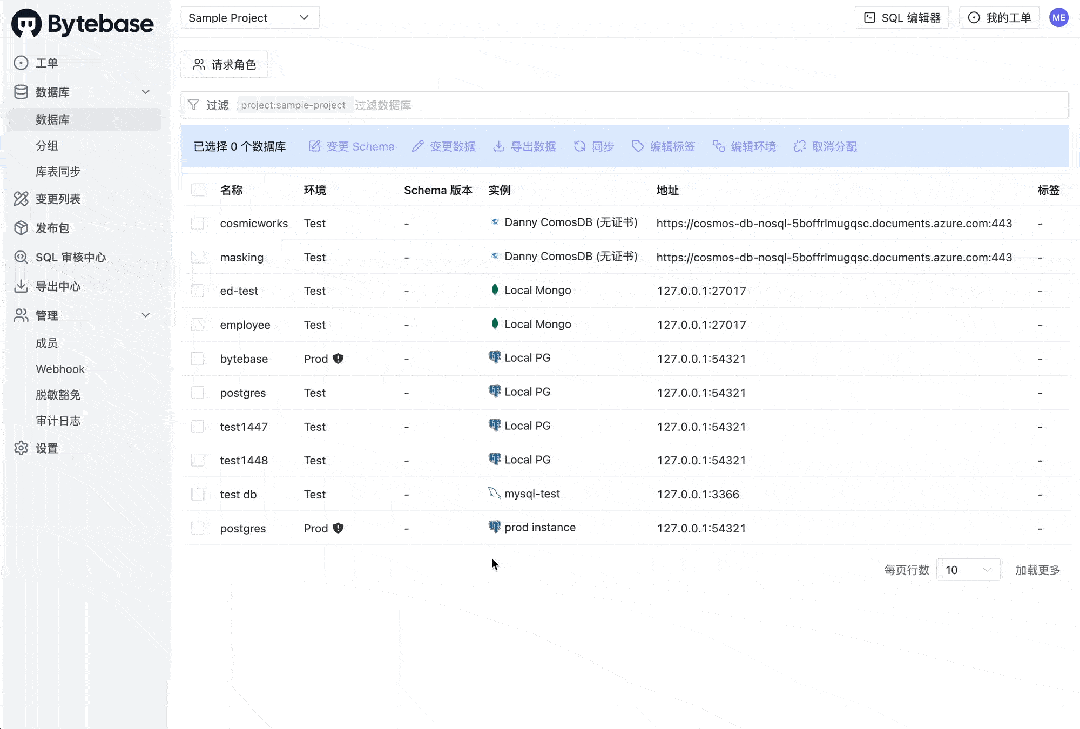Click the 发布包 release package icon
This screenshot has width=1080, height=729.
click(21, 228)
